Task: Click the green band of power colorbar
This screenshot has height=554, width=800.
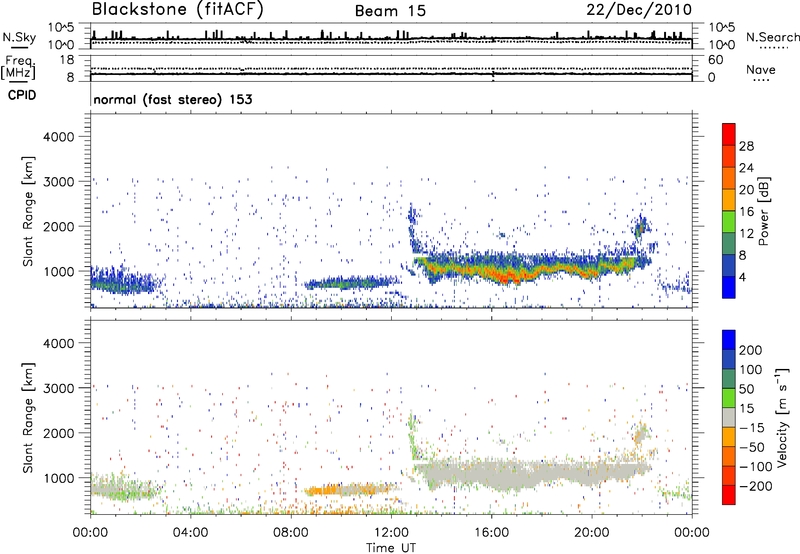Action: (x=729, y=221)
